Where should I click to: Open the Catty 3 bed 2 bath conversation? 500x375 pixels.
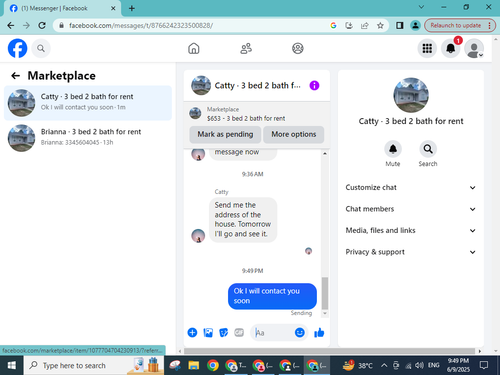pos(88,103)
